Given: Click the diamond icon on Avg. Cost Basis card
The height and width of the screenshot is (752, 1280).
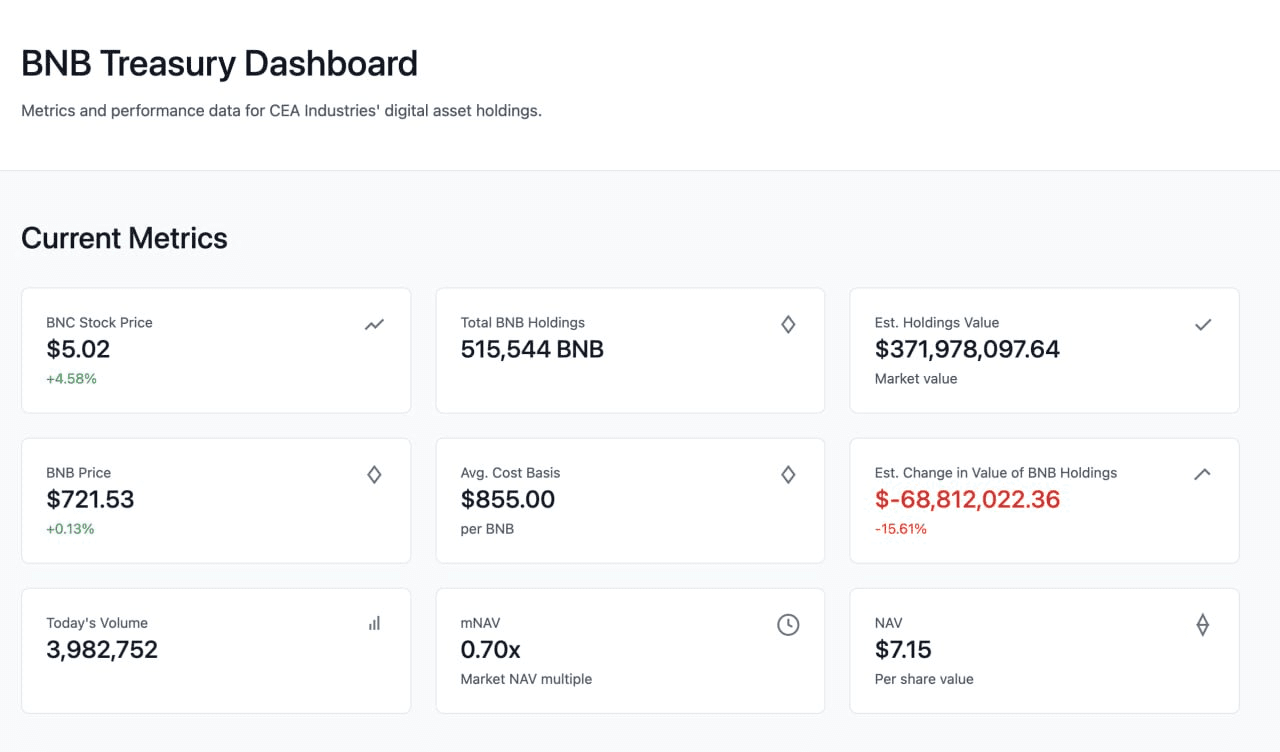Looking at the screenshot, I should pos(788,474).
